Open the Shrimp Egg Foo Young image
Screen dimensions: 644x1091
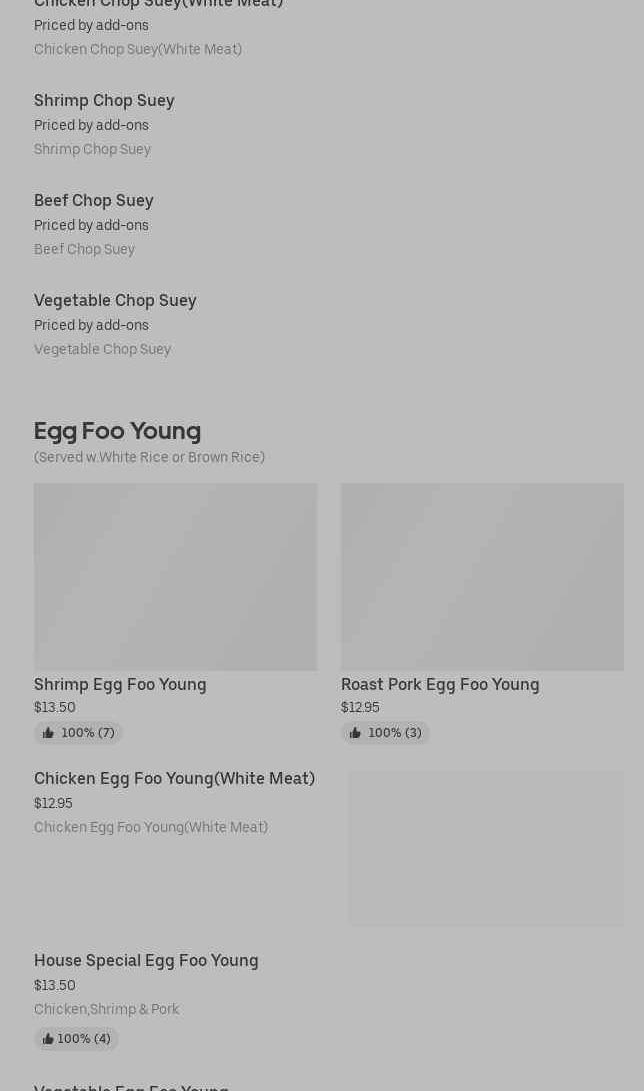175,577
